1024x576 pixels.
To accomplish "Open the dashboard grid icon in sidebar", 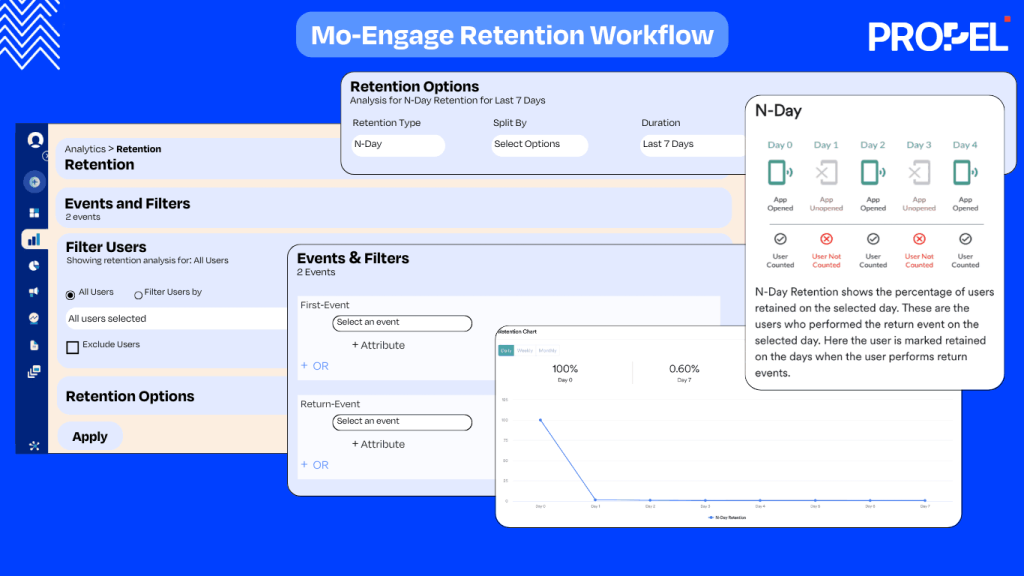I will point(34,213).
